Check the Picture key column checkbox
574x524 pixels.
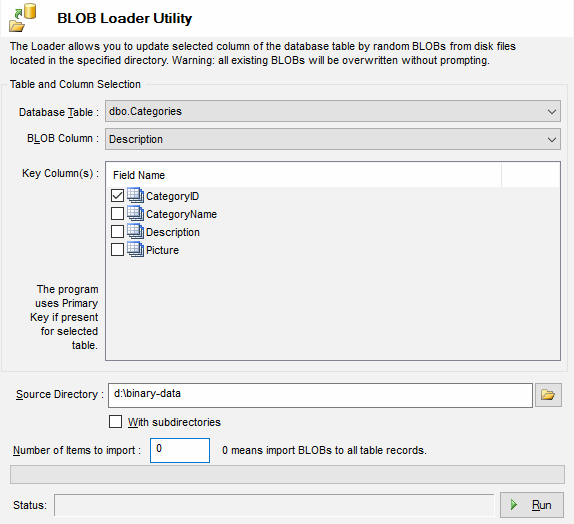117,250
